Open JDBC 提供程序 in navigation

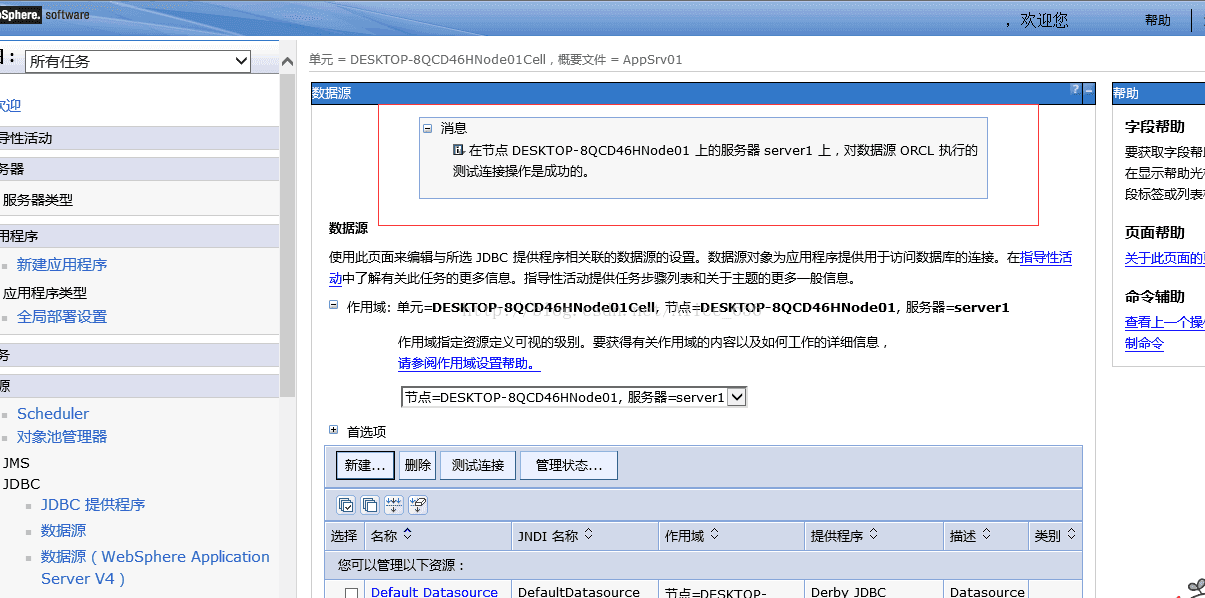93,505
